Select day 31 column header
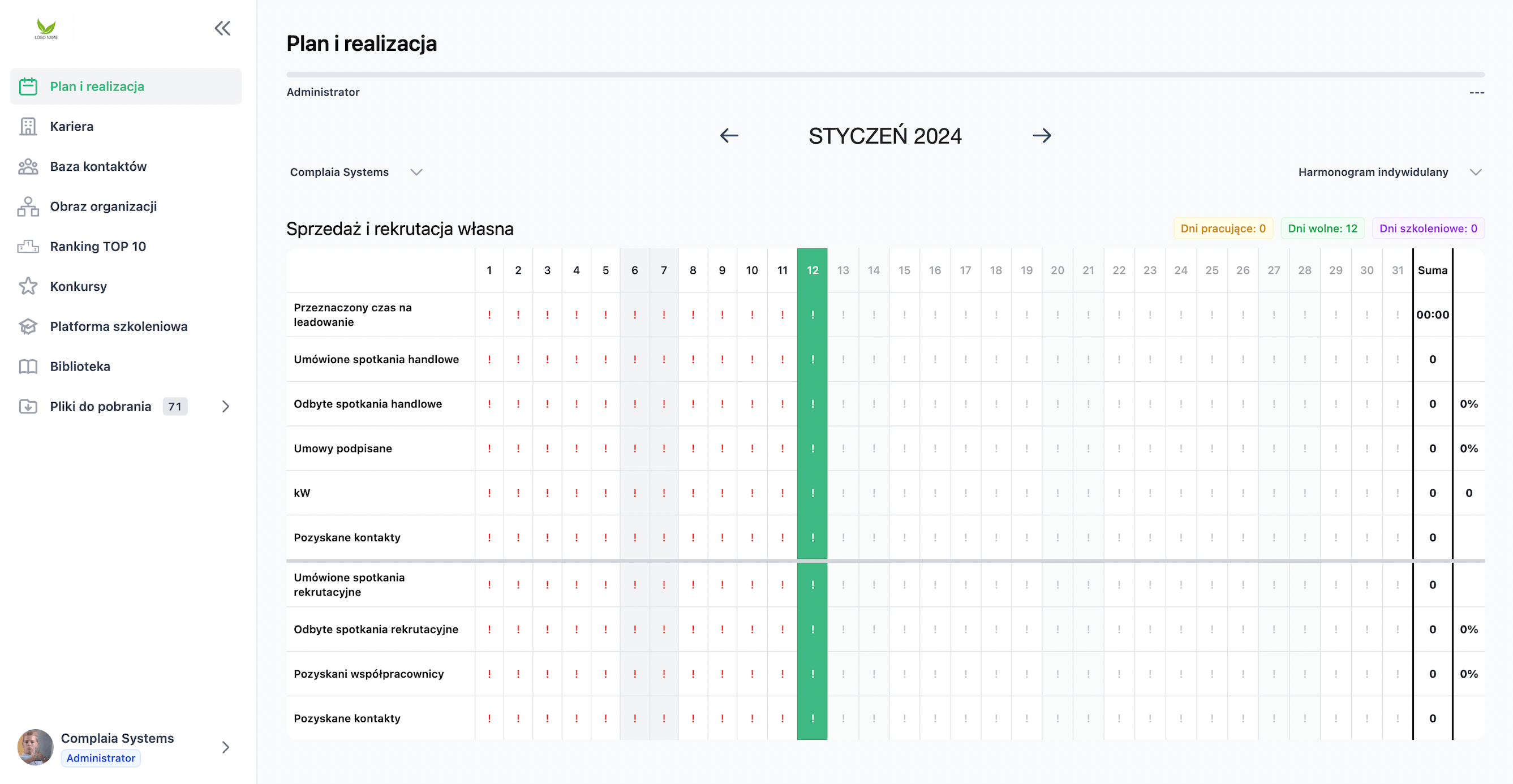1513x784 pixels. (x=1398, y=270)
